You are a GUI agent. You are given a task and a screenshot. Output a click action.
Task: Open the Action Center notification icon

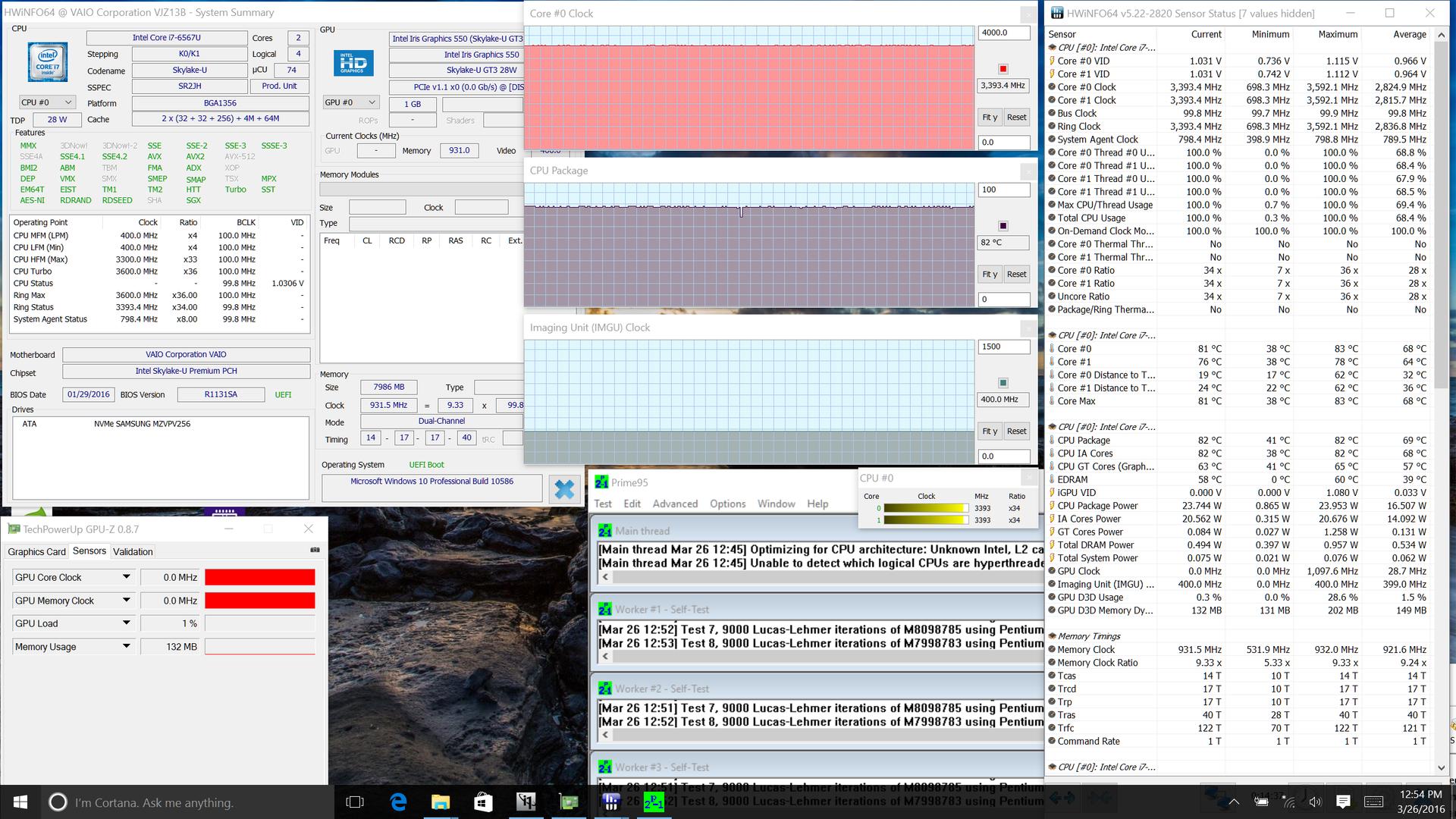[x=1343, y=802]
